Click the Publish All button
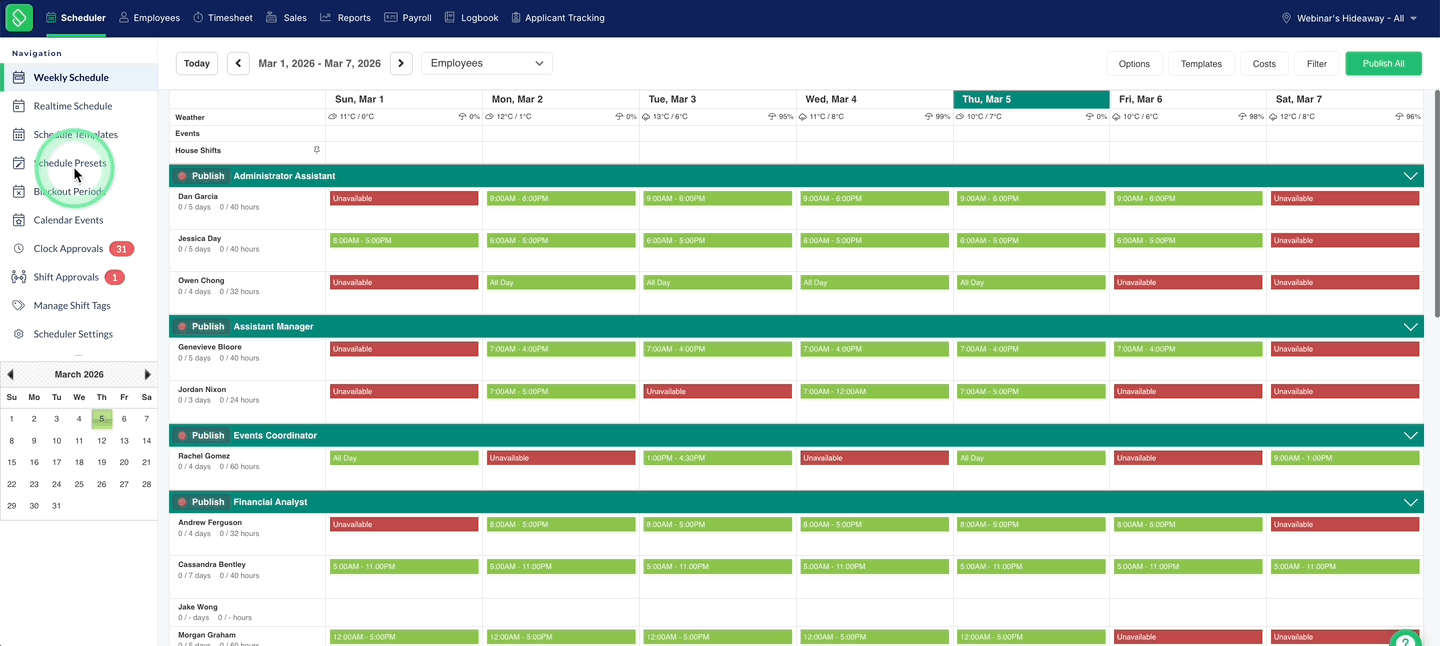Image resolution: width=1440 pixels, height=646 pixels. click(1383, 63)
